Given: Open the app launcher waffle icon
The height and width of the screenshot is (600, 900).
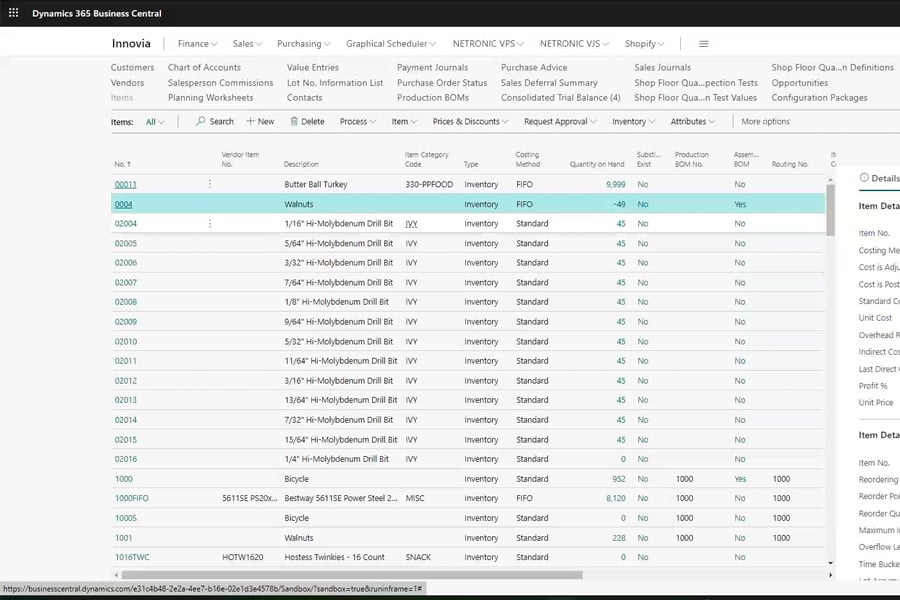Looking at the screenshot, I should coord(13,13).
